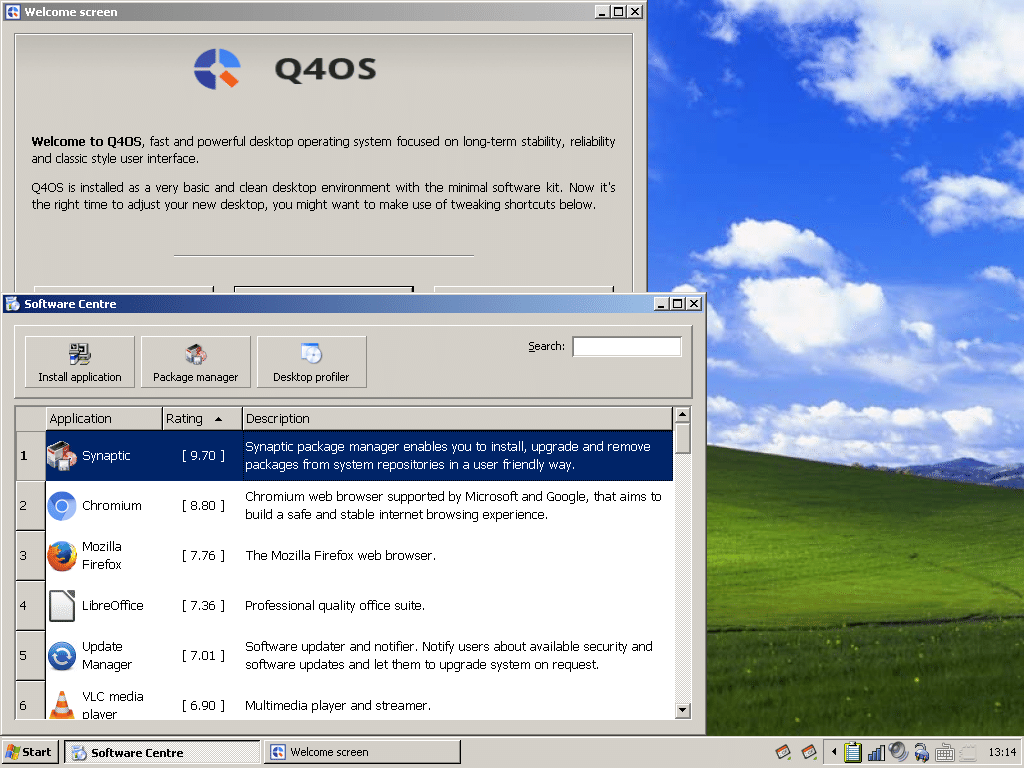Screen dimensions: 1024x768
Task: Open the clipboard tray icon
Action: (x=852, y=752)
